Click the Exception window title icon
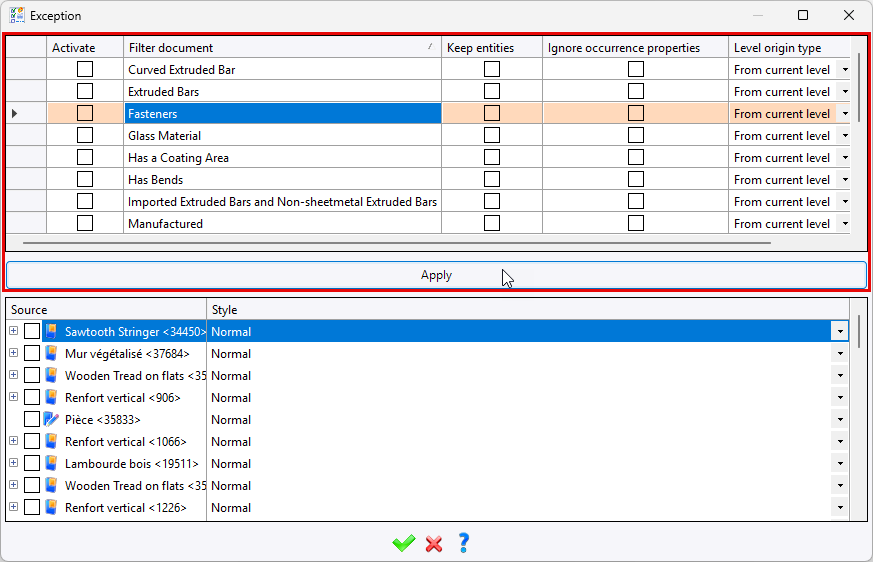Image resolution: width=873 pixels, height=562 pixels. (17, 16)
